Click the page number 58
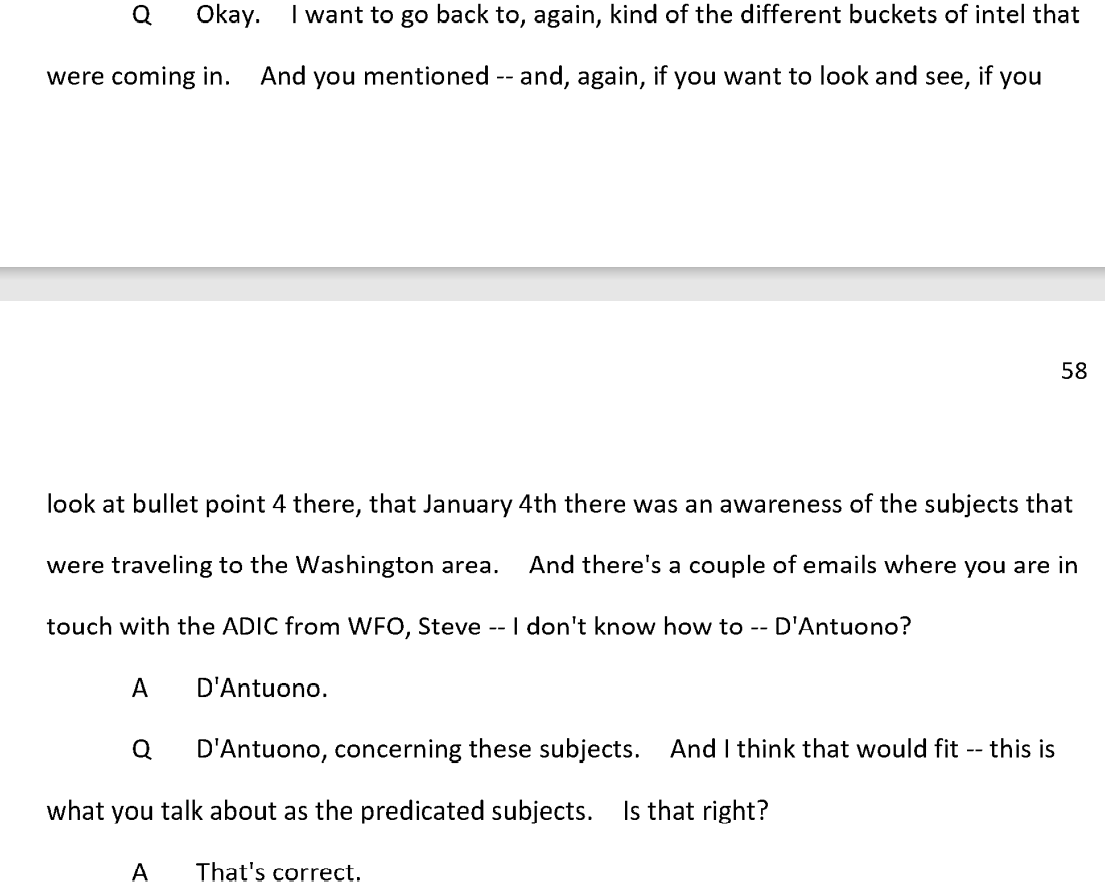 point(1073,371)
